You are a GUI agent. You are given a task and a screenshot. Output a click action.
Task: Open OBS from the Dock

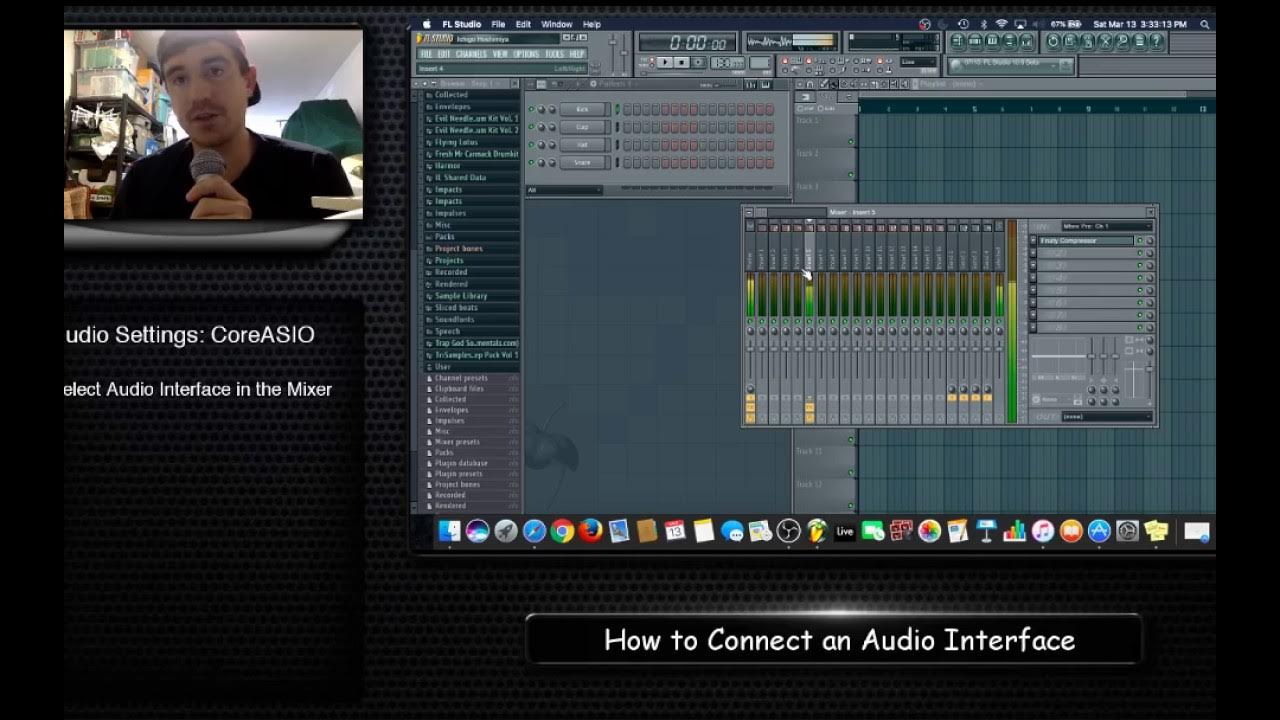click(x=788, y=532)
